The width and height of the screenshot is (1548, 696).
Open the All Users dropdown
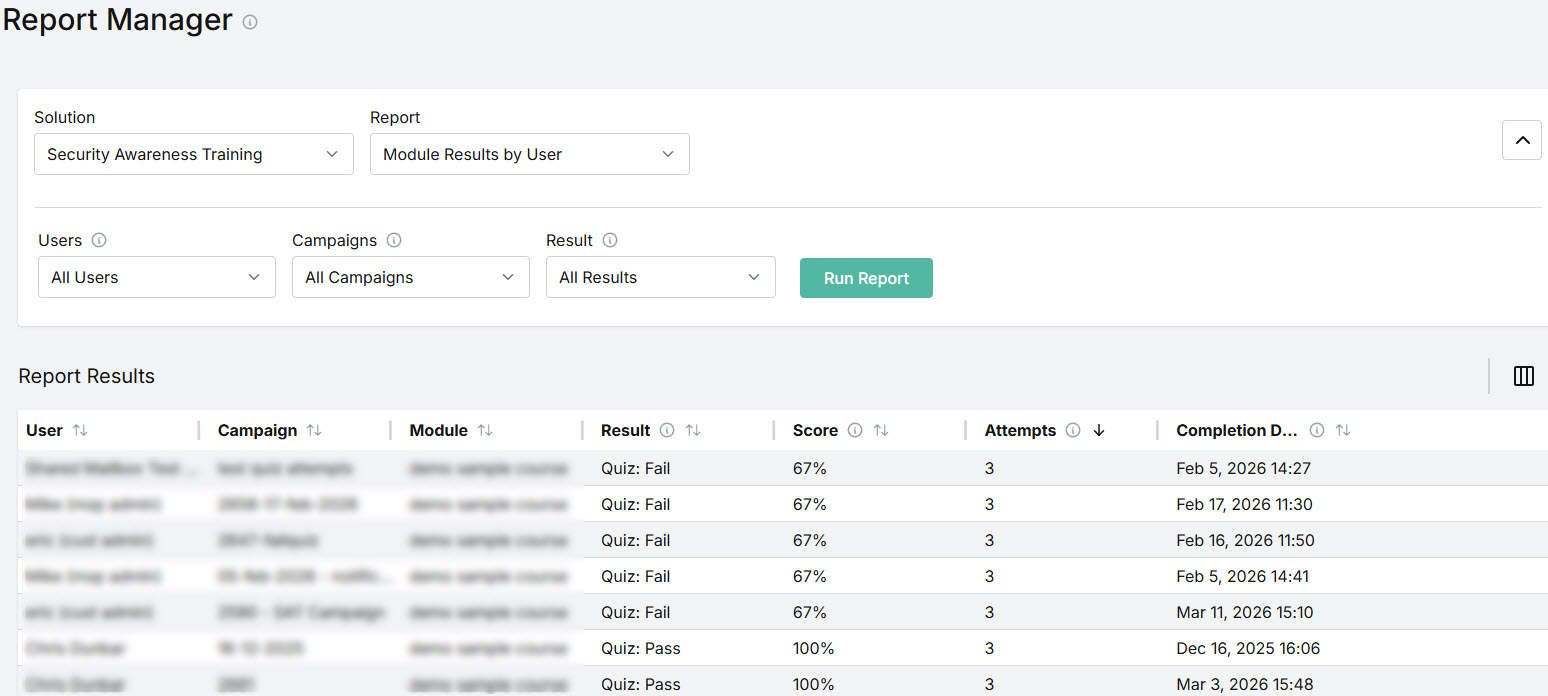(156, 277)
